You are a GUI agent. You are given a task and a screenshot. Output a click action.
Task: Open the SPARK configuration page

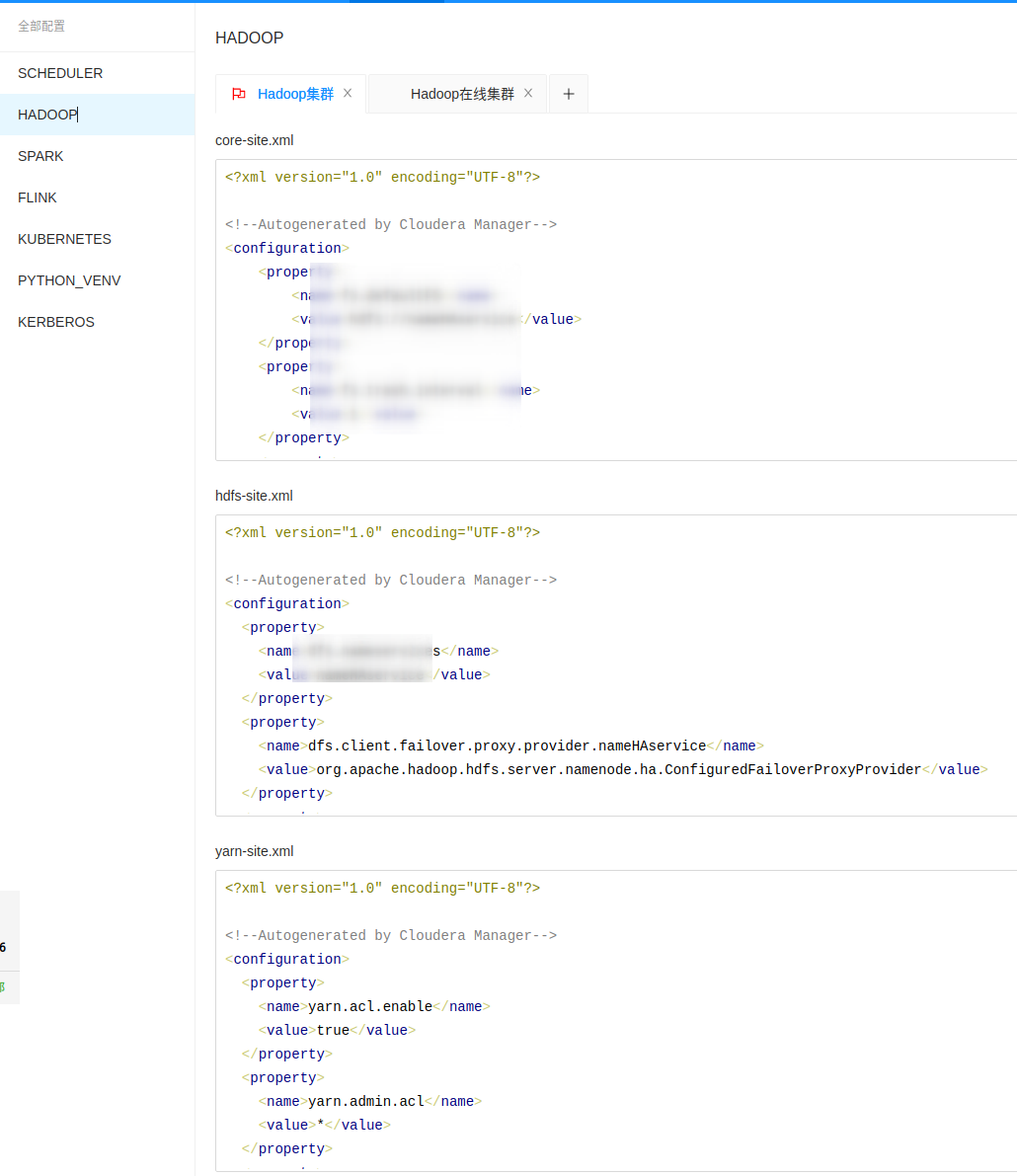pyautogui.click(x=40, y=156)
